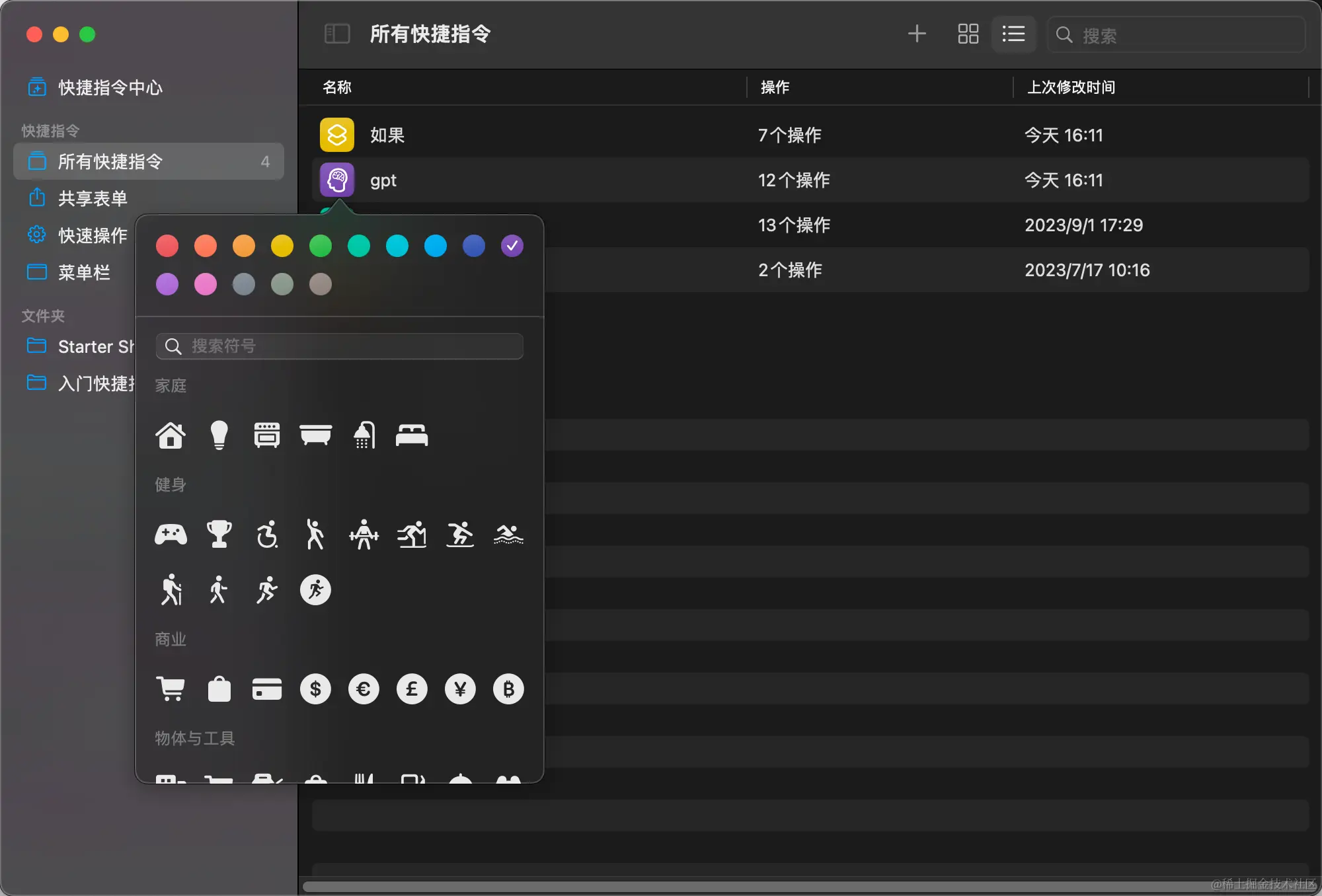
Task: Choose the red color swatch
Action: click(x=167, y=246)
